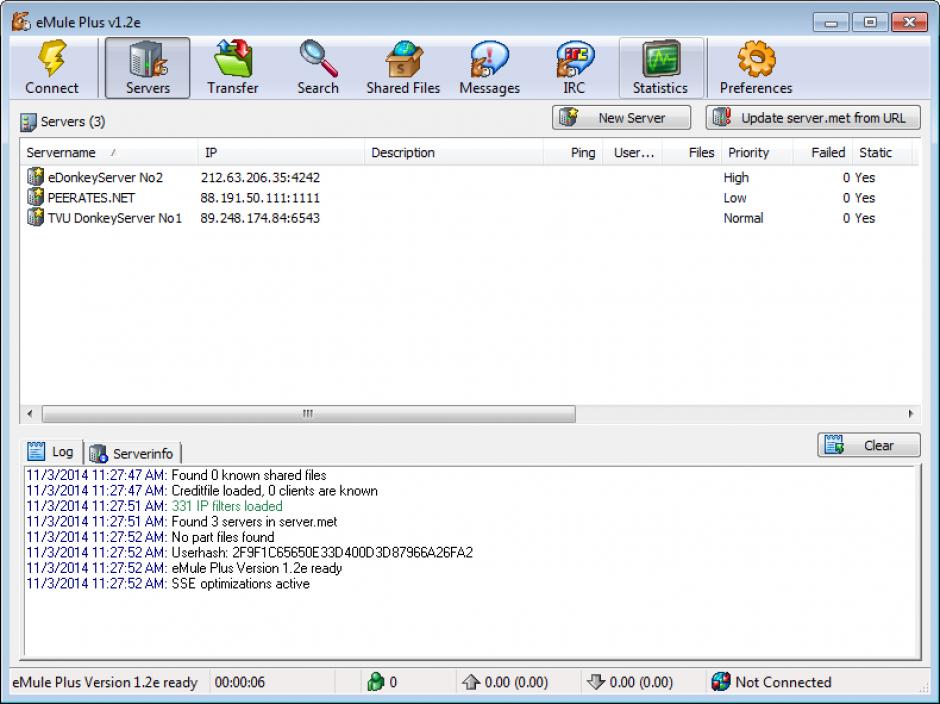Click 'Found 3 servers in server.met' log line

click(x=254, y=522)
